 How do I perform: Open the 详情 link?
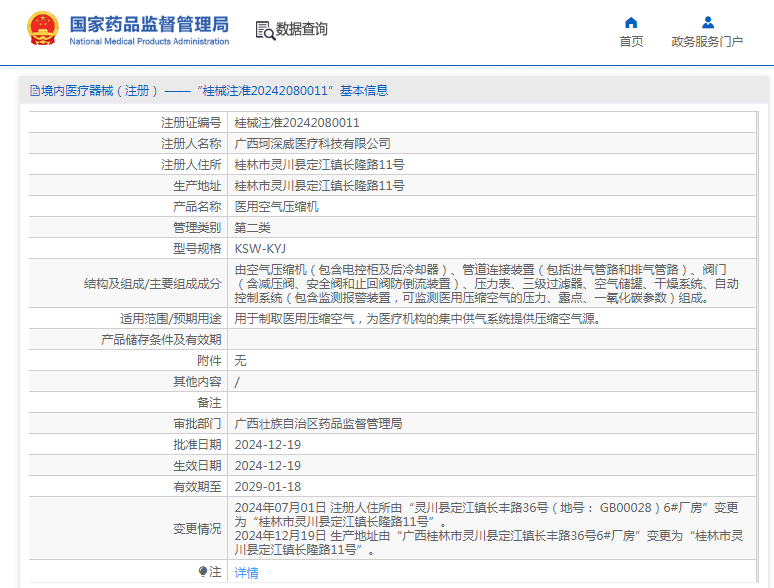coord(246,573)
